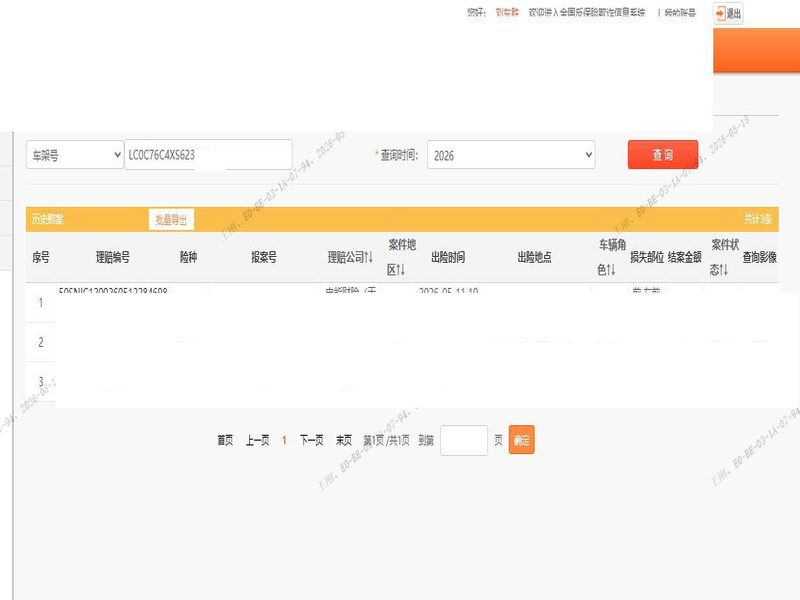
Task: Select row number 2 in table
Action: click(41, 342)
